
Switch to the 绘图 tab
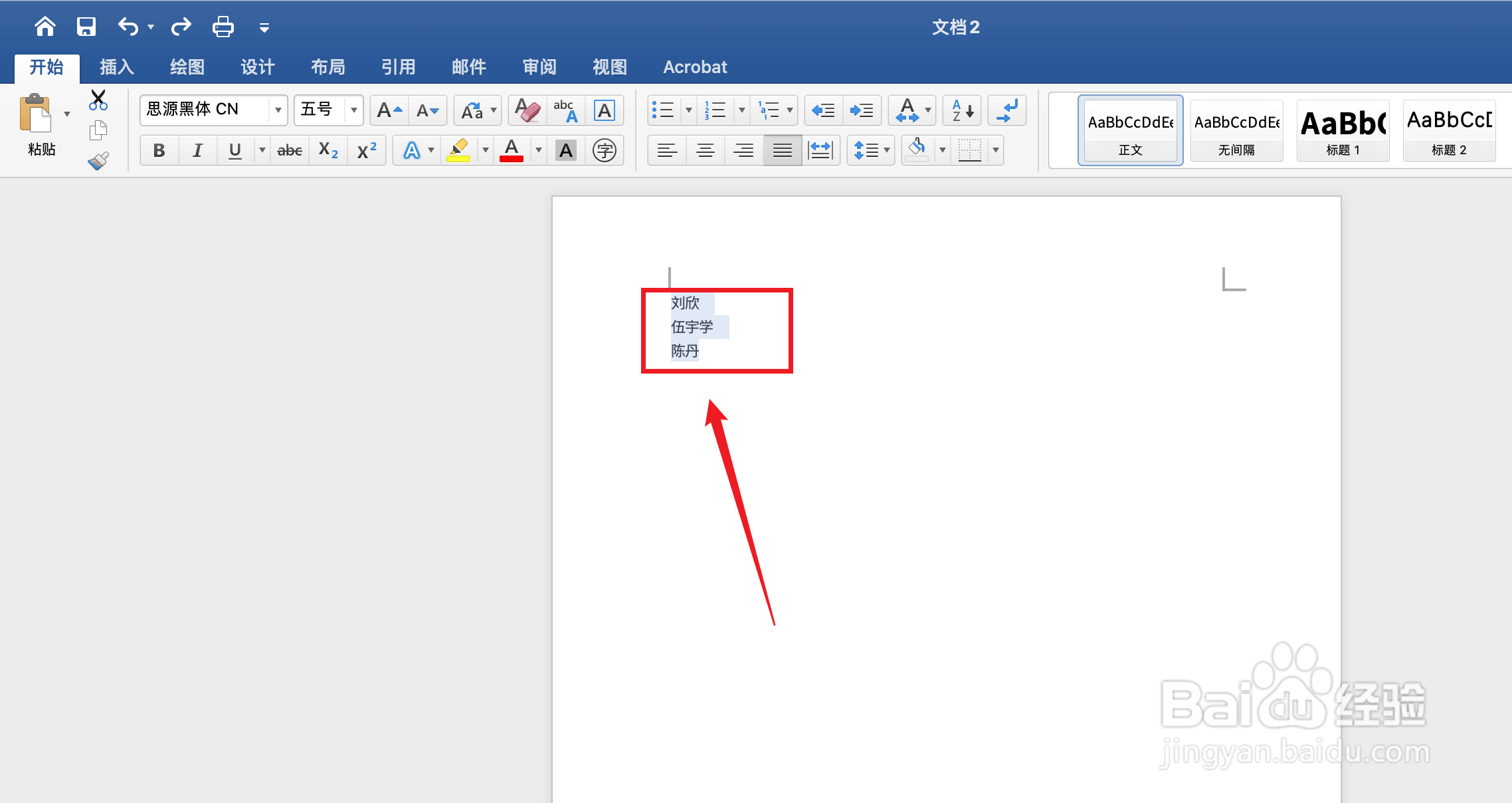187,67
